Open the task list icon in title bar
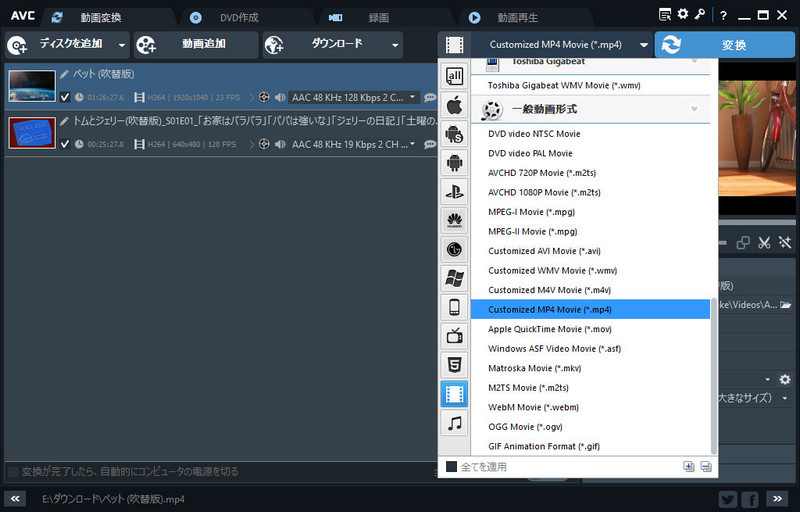 (x=665, y=15)
